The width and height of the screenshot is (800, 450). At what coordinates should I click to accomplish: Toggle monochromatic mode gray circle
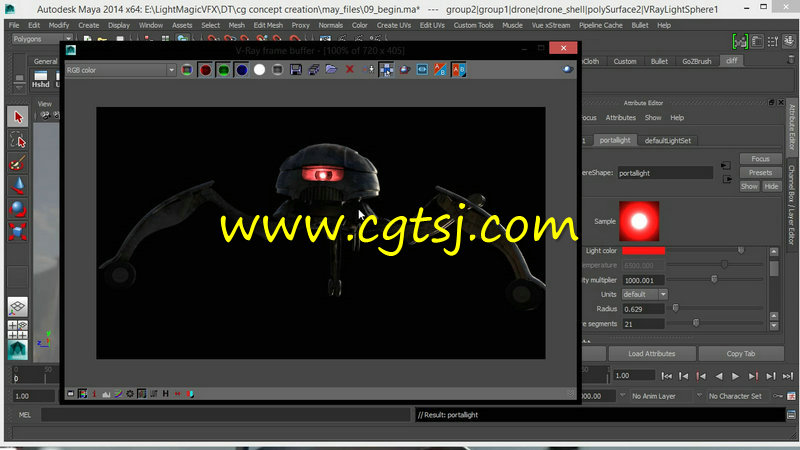coord(277,70)
